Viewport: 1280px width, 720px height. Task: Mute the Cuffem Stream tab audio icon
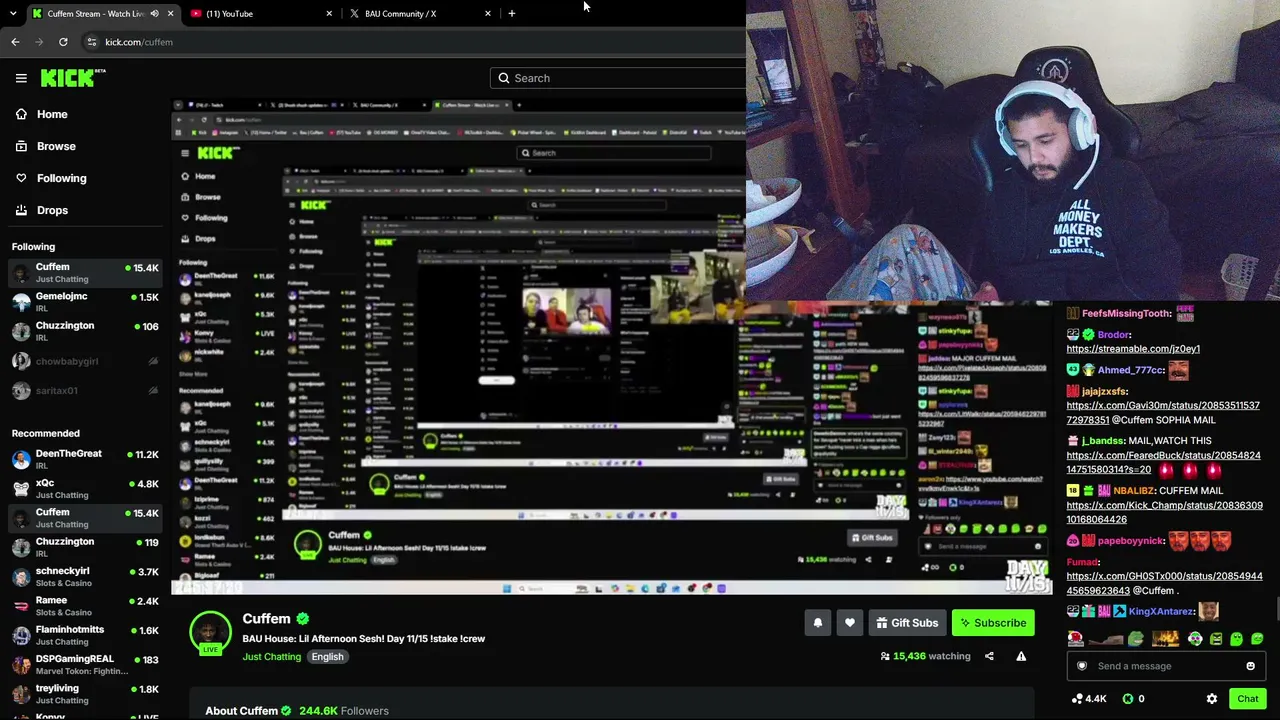pyautogui.click(x=154, y=14)
